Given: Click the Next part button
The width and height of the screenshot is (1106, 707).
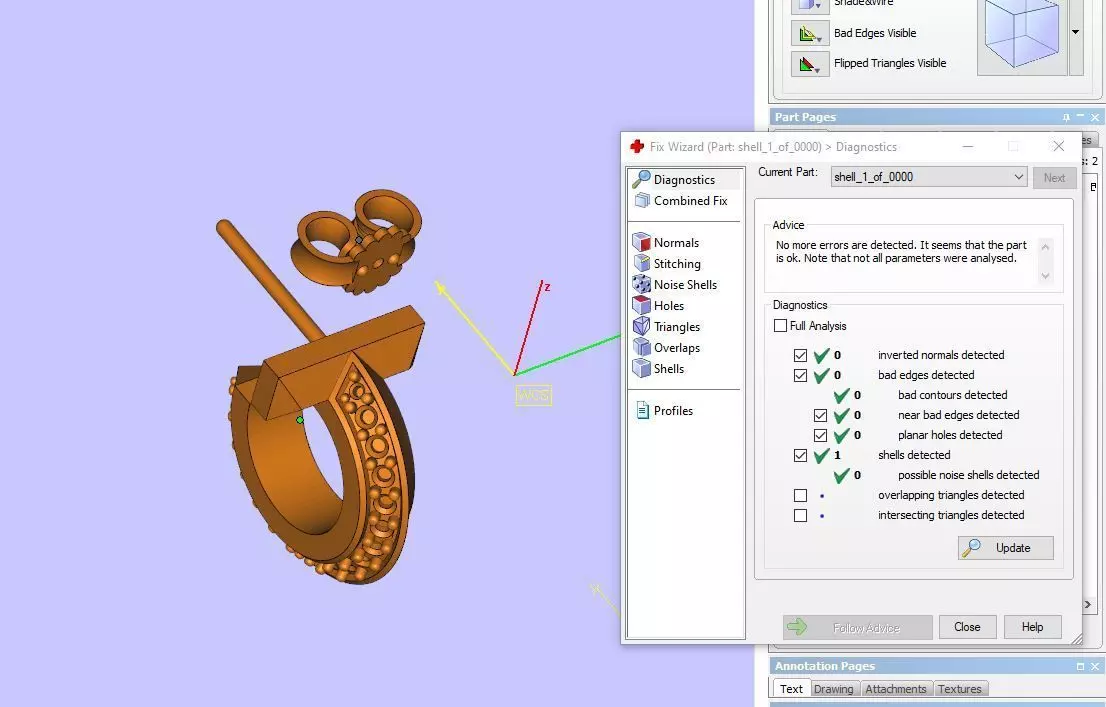Looking at the screenshot, I should (x=1055, y=178).
